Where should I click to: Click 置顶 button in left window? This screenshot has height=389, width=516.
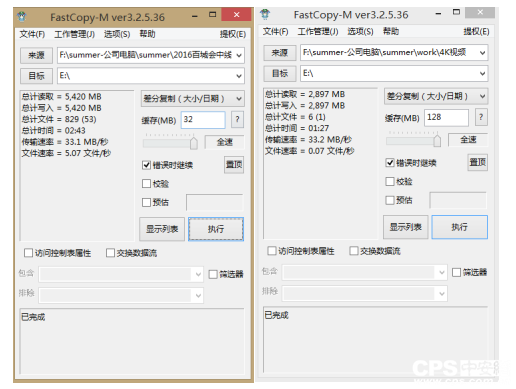(234, 165)
